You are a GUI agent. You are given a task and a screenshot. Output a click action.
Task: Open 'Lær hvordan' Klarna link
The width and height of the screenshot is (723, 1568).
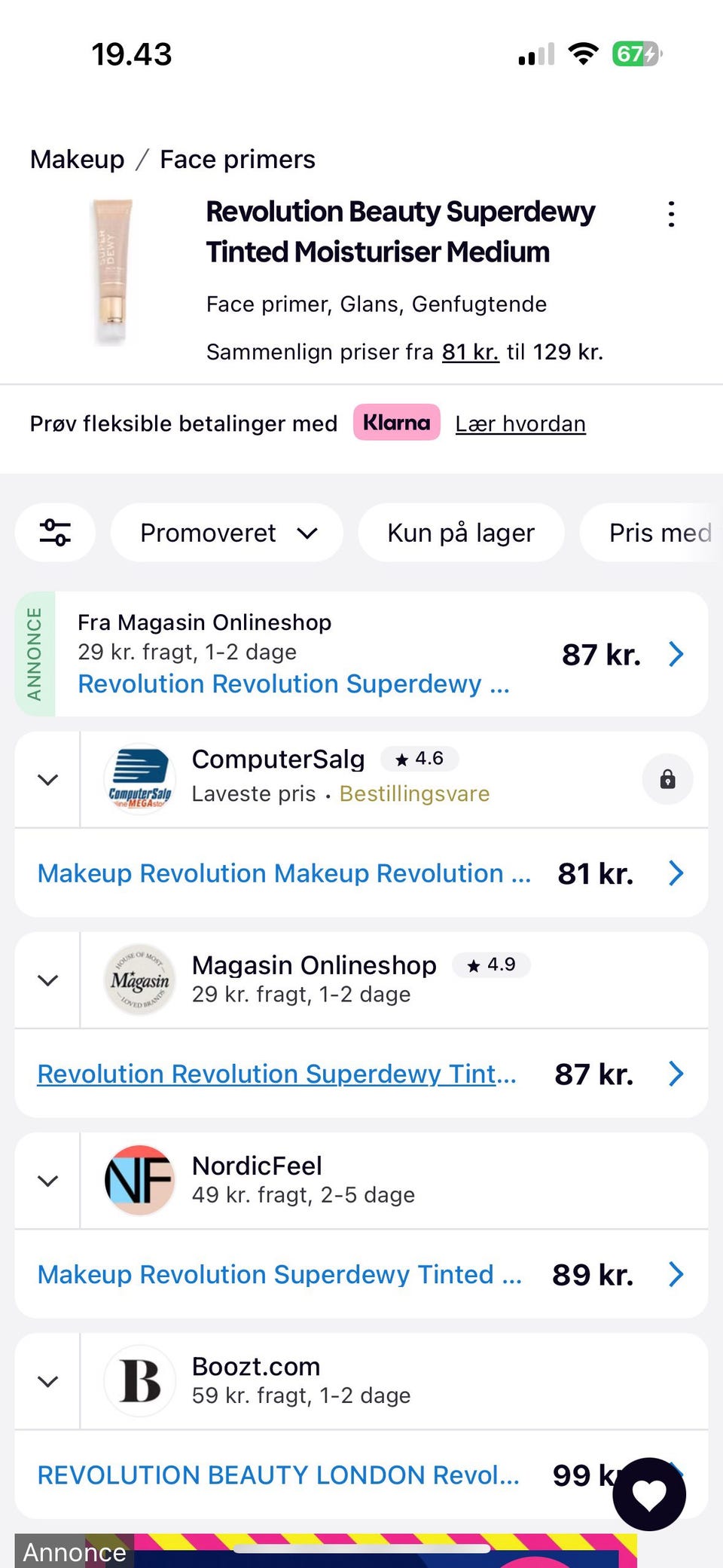520,423
